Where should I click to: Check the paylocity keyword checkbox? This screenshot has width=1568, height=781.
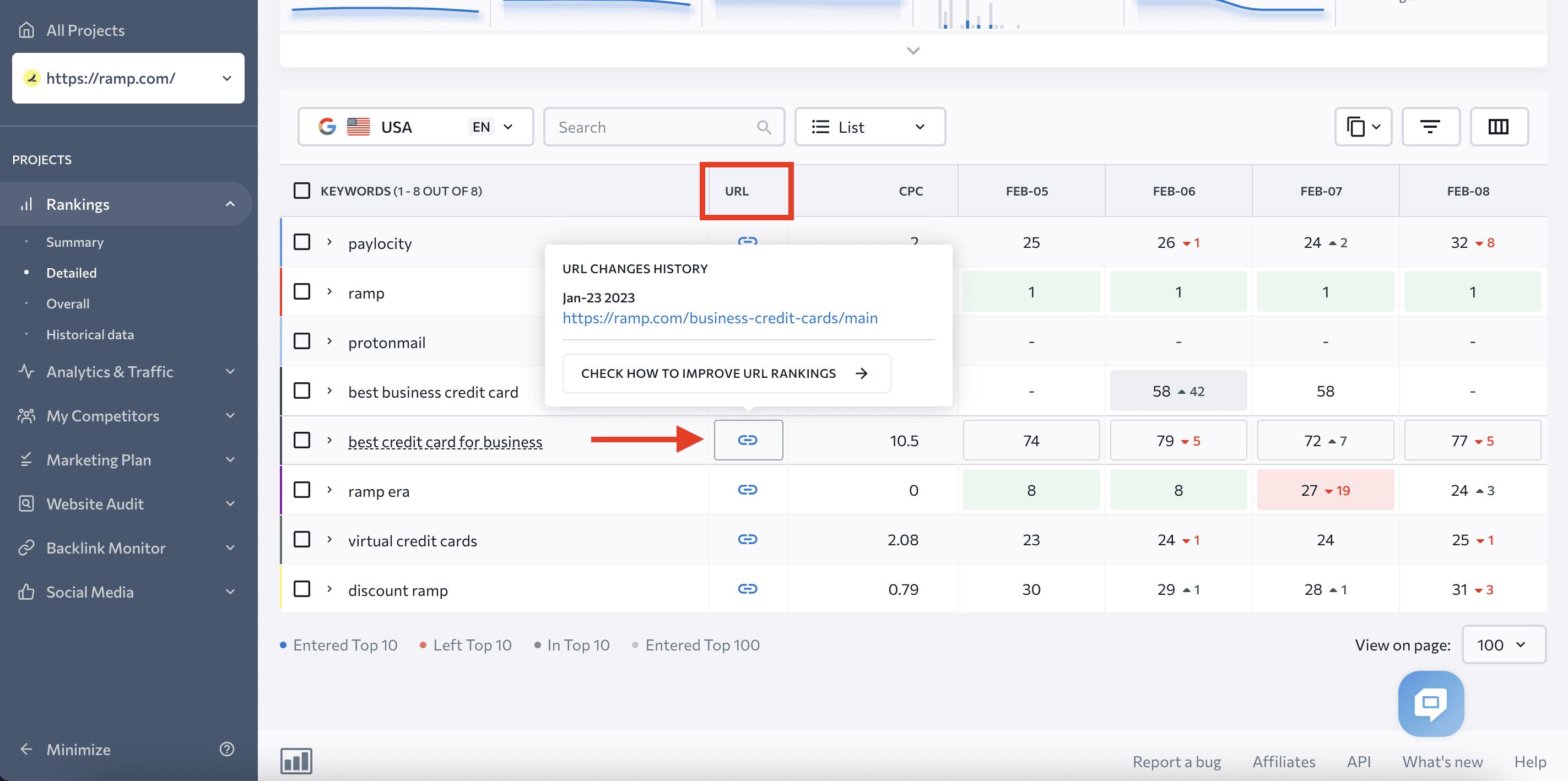coord(302,242)
